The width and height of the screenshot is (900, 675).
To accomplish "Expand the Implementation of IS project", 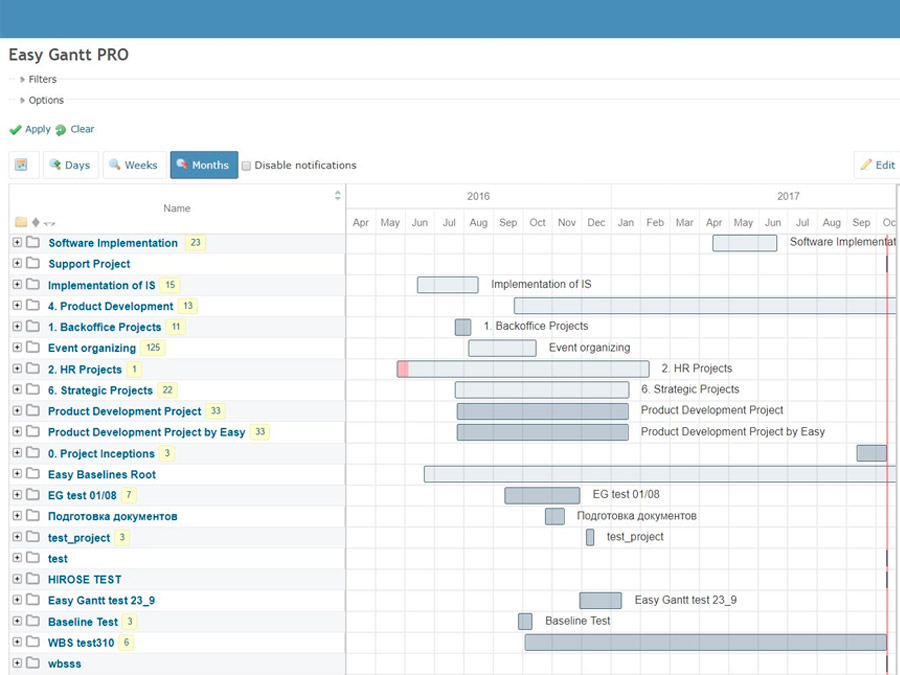I will pos(17,284).
